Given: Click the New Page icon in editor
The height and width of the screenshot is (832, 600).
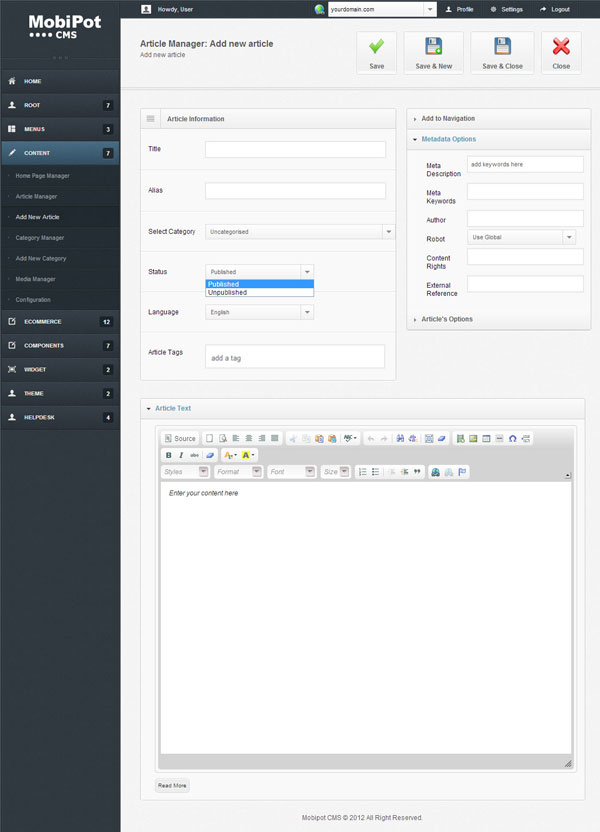Looking at the screenshot, I should coord(210,438).
